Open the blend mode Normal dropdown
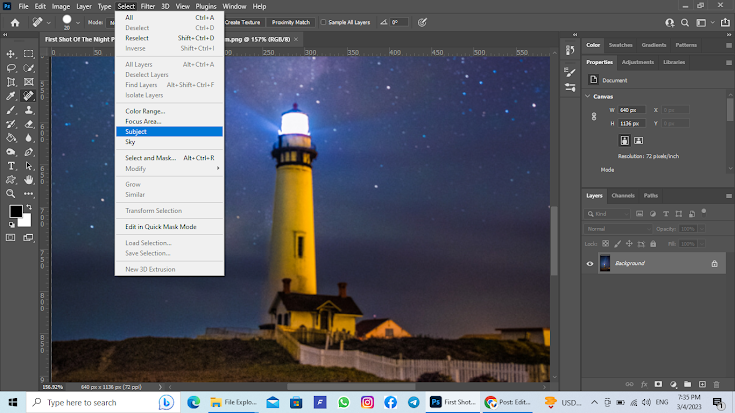The image size is (735, 413). coord(618,229)
